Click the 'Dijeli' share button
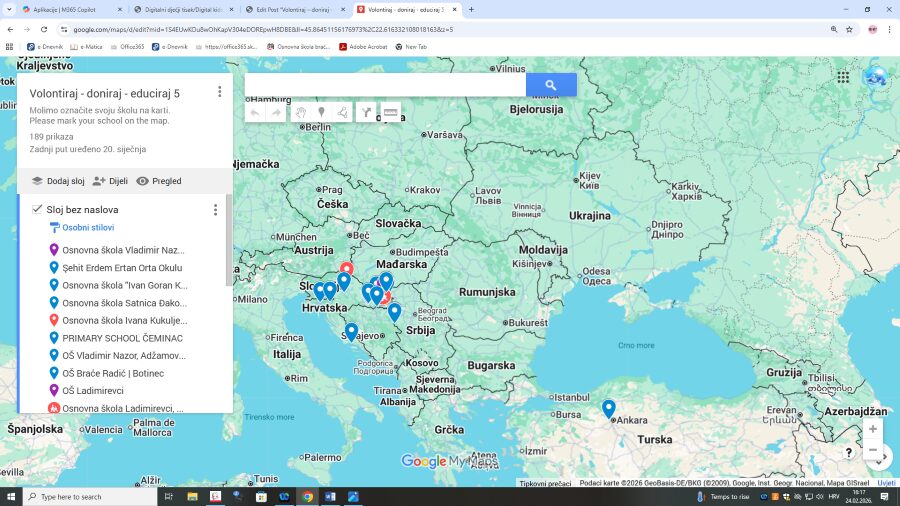This screenshot has height=506, width=900. tap(110, 181)
